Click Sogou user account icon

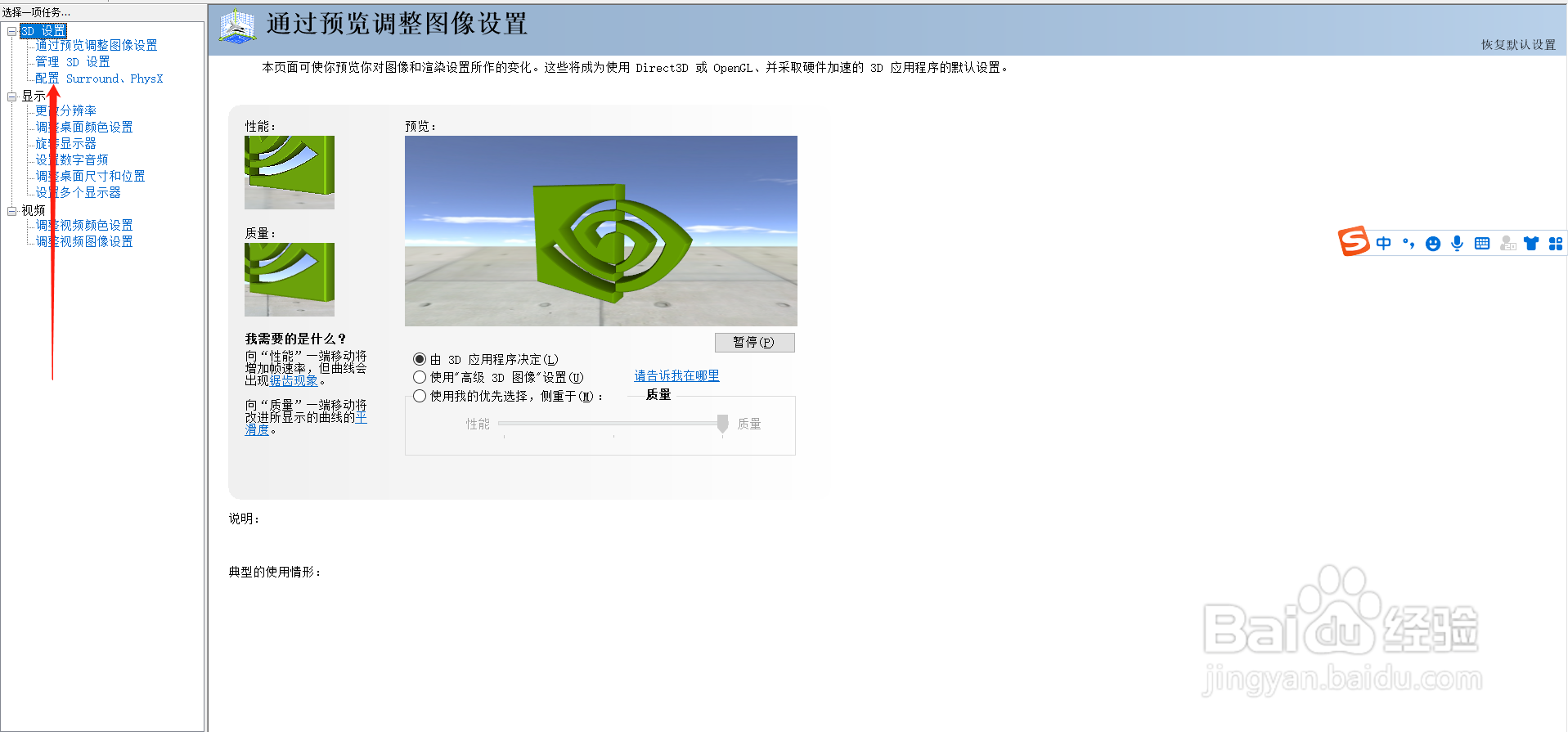click(1507, 244)
